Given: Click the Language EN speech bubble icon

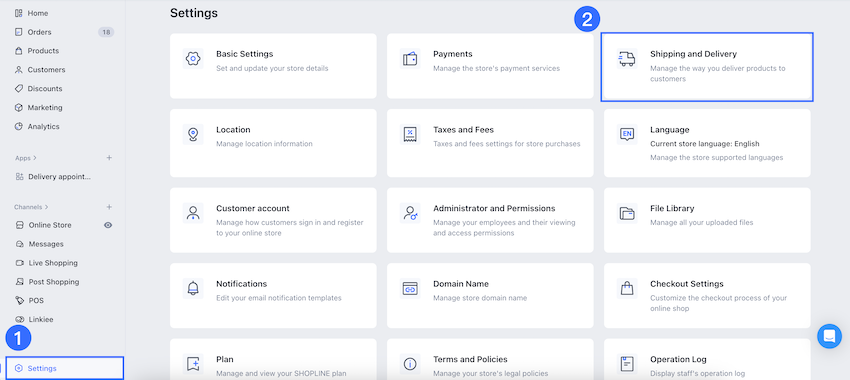Looking at the screenshot, I should tap(627, 134).
